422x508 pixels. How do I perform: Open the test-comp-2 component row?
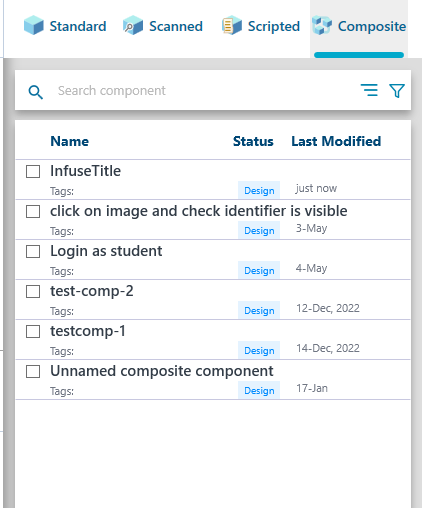click(213, 300)
